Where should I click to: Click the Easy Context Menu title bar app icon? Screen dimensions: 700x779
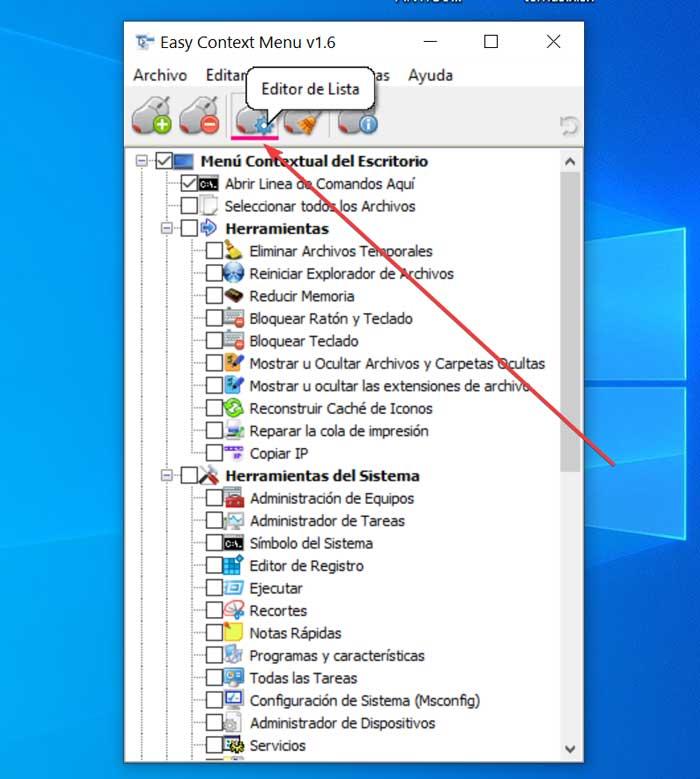144,42
